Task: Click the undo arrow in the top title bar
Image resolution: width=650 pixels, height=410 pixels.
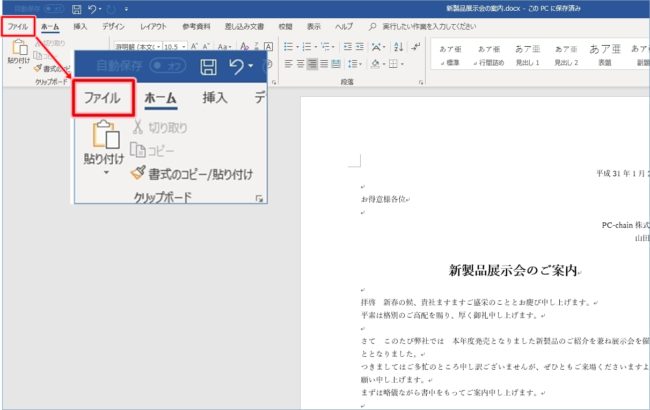Action: coord(92,9)
